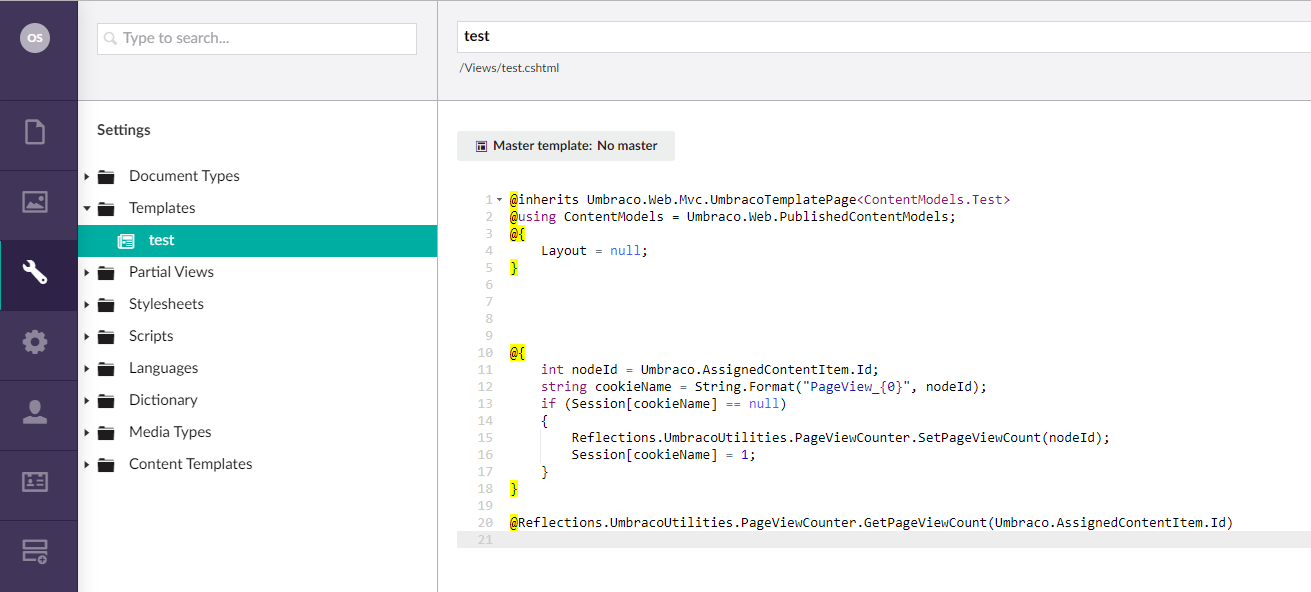Image resolution: width=1311 pixels, height=592 pixels.
Task: Click the string cookieName code line
Action: pos(764,387)
